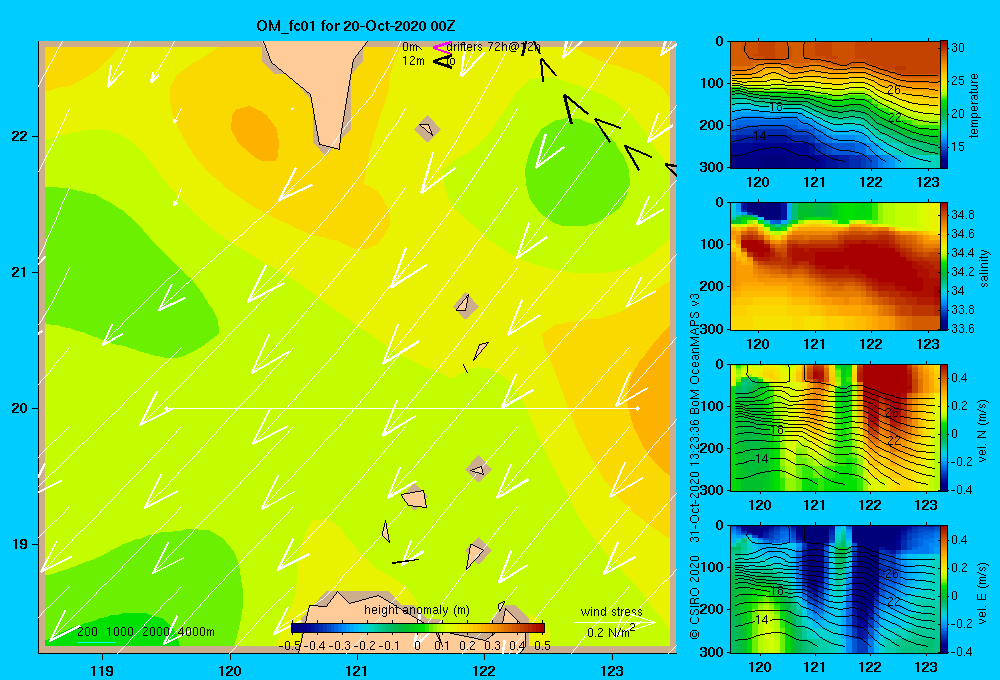1000x680 pixels.
Task: Click the '0.4' tick on vel. N color bar
Action: coord(959,378)
